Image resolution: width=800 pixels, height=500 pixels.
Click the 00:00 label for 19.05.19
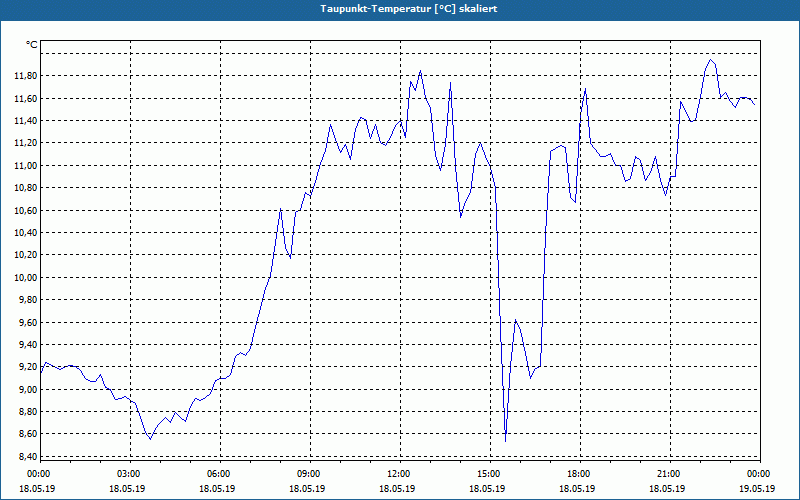click(758, 474)
